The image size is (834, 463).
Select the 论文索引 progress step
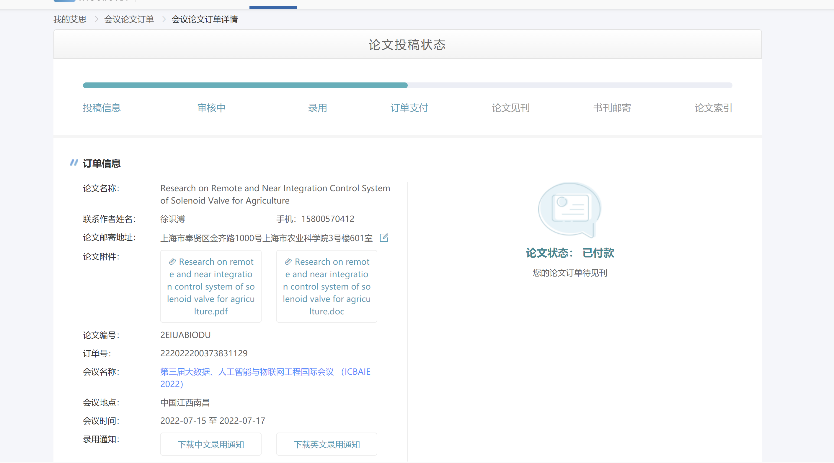[x=713, y=108]
